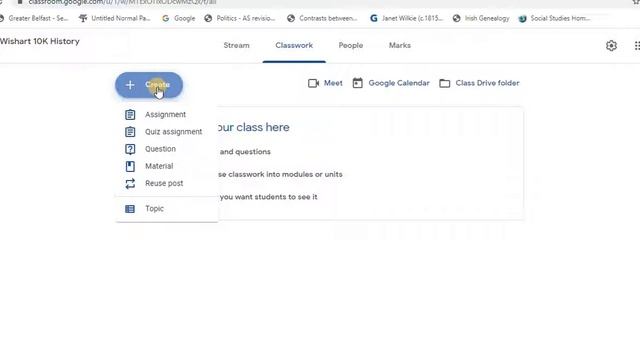Click the Question mark icon
640x360 pixels.
tap(130, 149)
